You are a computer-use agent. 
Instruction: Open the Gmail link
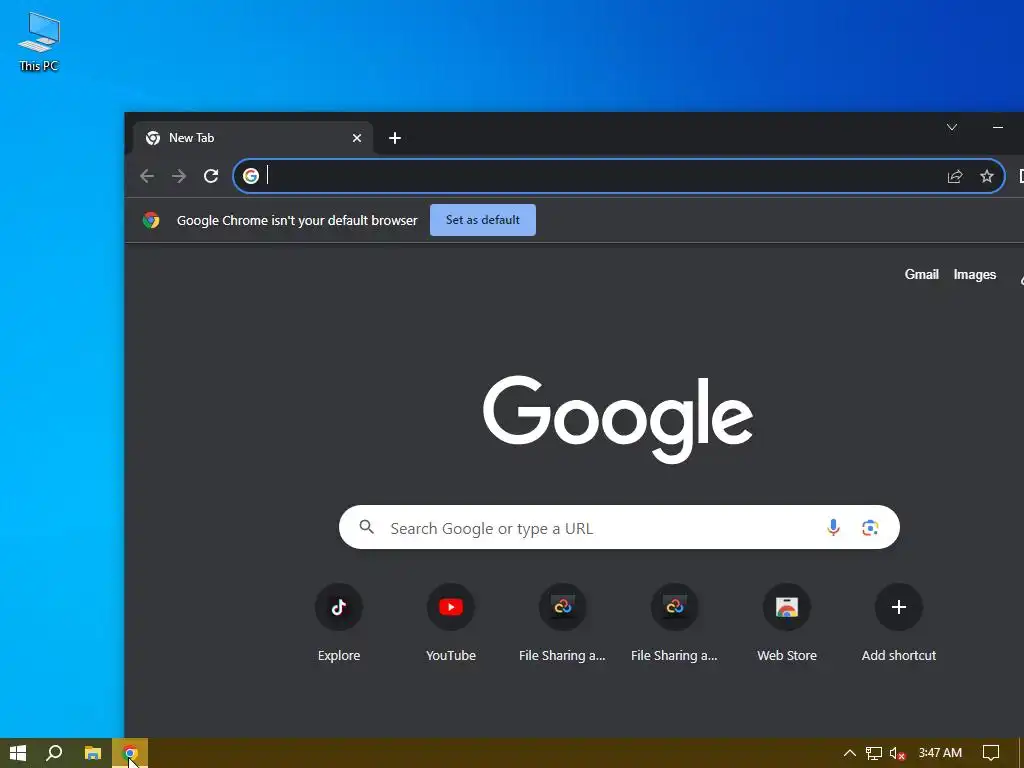[921, 274]
